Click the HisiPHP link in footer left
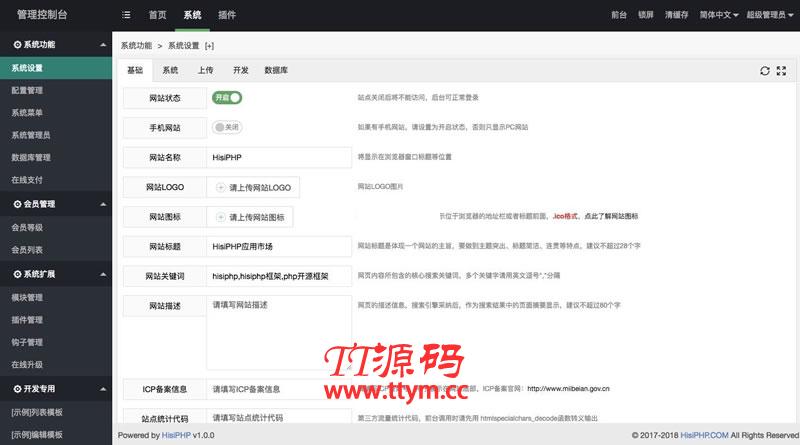Image resolution: width=800 pixels, height=445 pixels. pyautogui.click(x=176, y=435)
